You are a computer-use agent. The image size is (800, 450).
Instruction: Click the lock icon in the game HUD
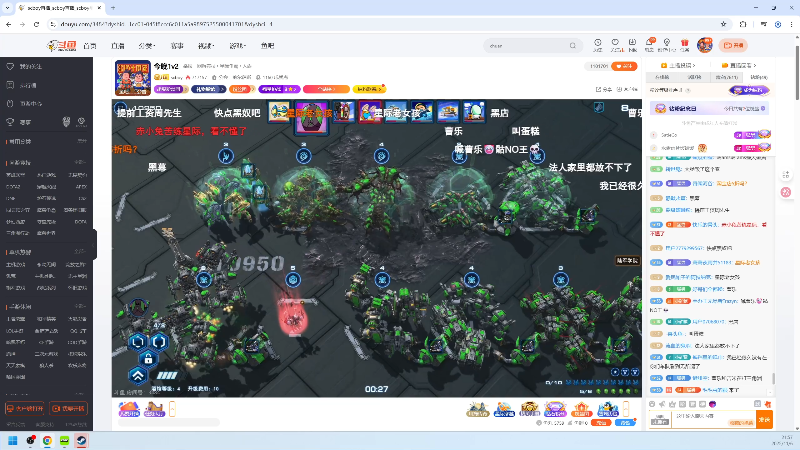point(148,359)
